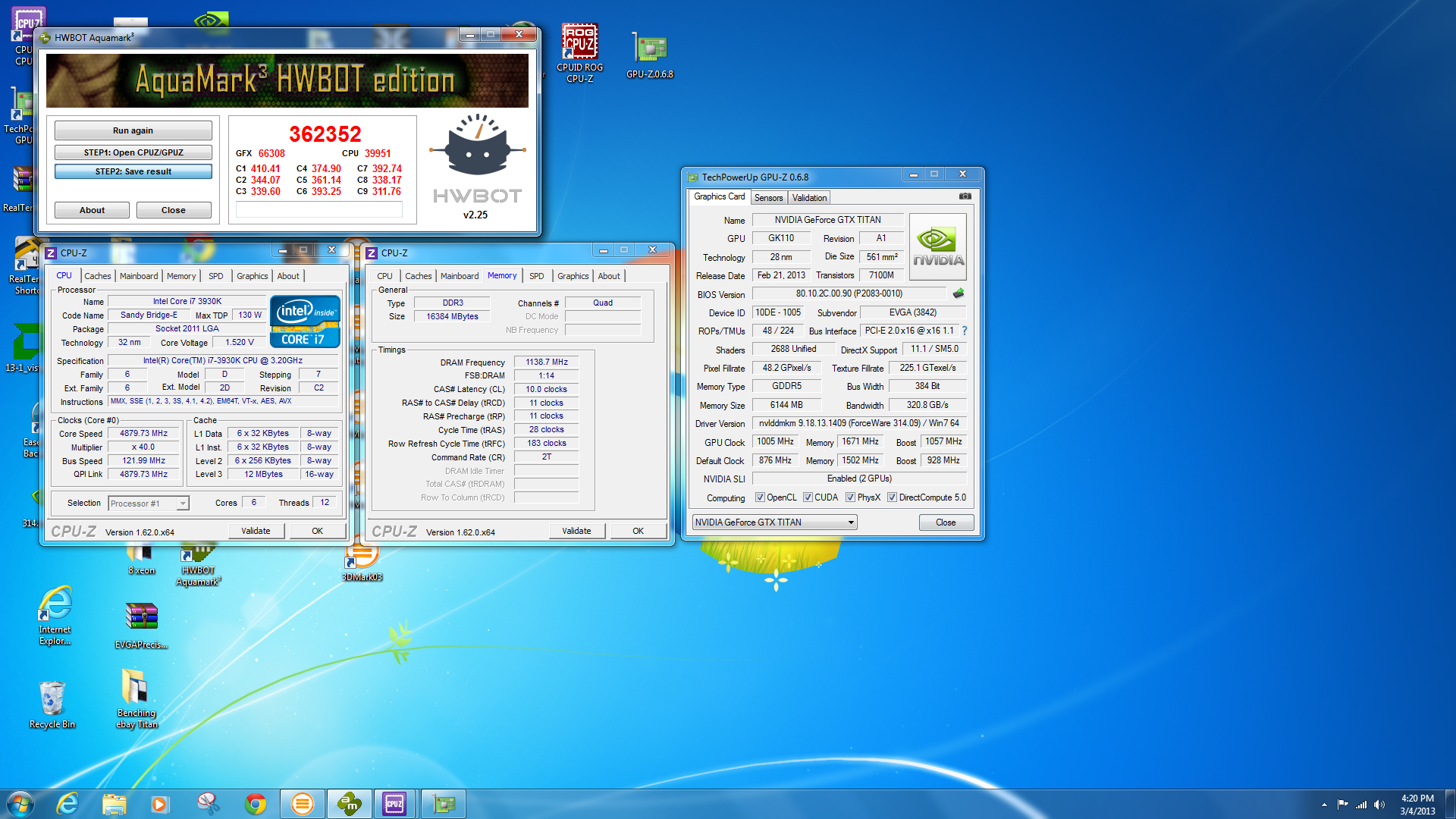
Task: Switch to Validation tab in GPU-Z
Action: point(809,198)
